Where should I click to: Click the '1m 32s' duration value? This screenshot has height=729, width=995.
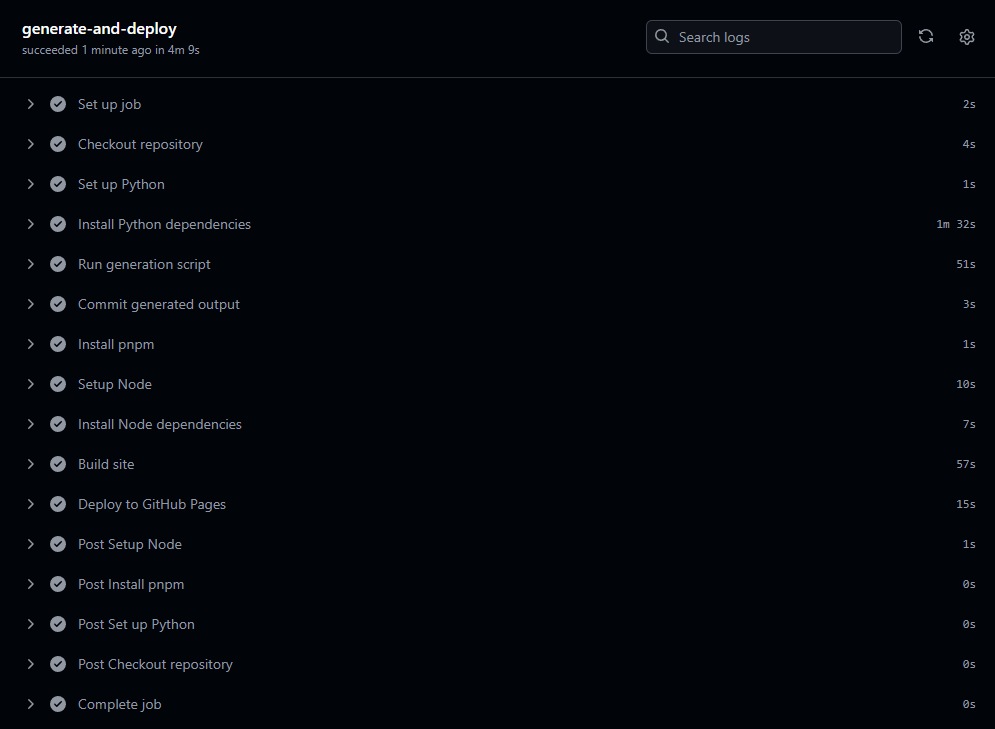956,224
